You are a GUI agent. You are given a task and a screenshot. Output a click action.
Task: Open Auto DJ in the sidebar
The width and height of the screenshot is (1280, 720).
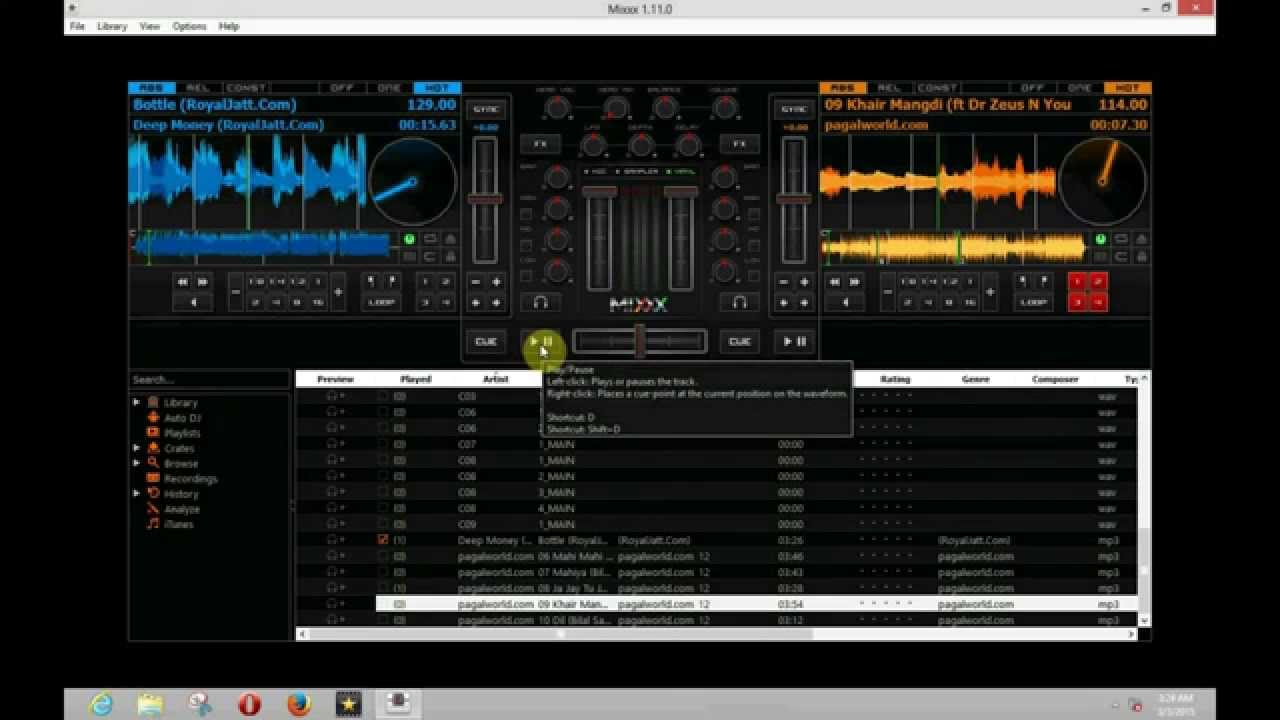point(182,418)
